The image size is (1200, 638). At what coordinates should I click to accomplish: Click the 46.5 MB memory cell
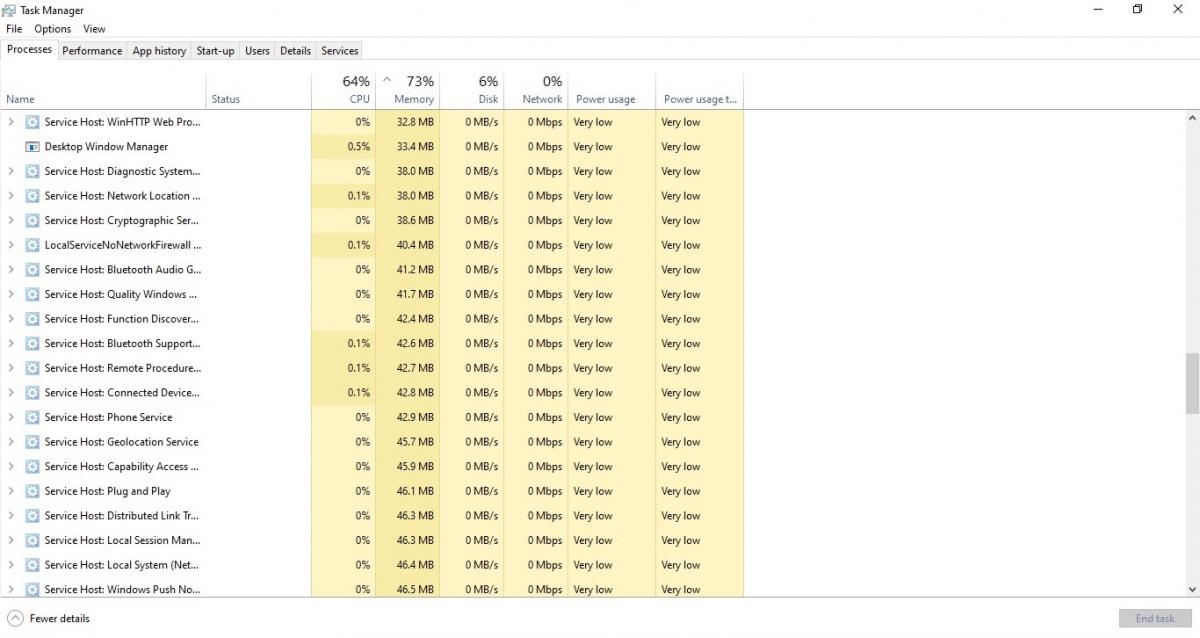tap(407, 589)
